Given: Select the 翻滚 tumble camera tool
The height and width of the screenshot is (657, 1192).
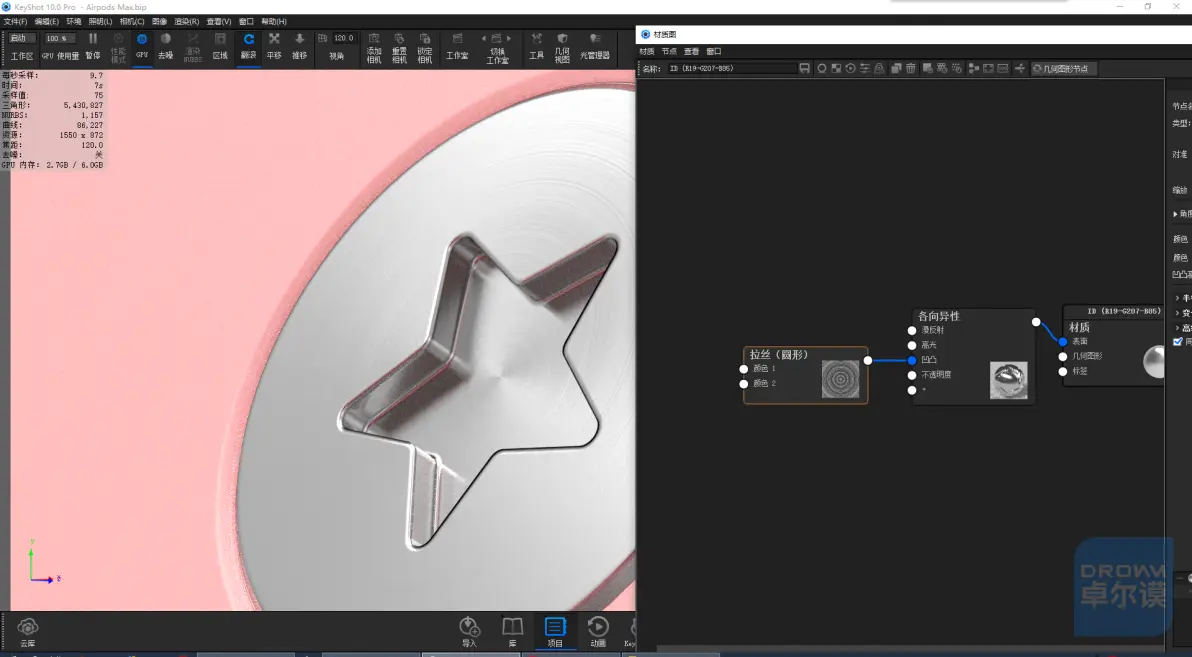Looking at the screenshot, I should tap(249, 46).
